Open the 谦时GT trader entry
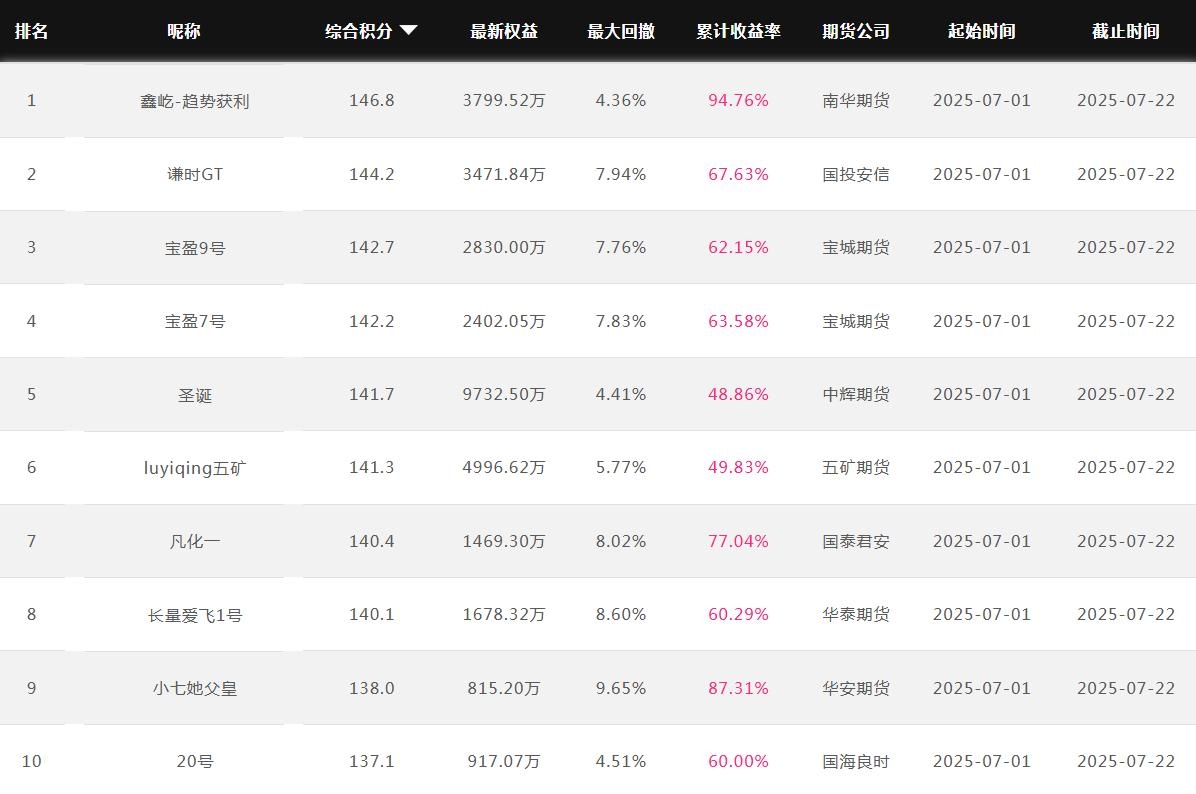Screen dimensions: 1196x794 tap(195, 174)
